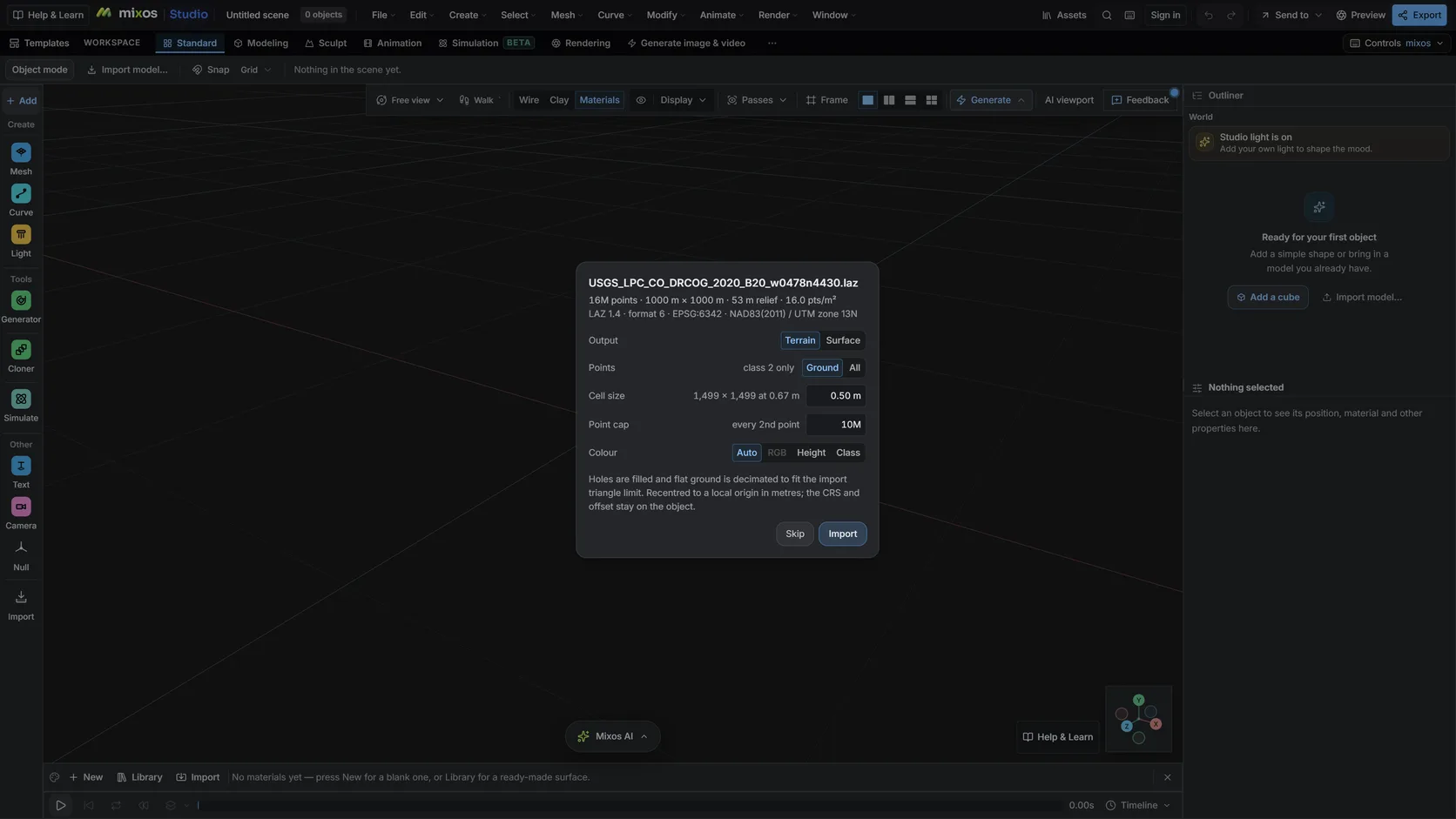Select All points option
This screenshot has width=1456, height=819.
tap(854, 367)
